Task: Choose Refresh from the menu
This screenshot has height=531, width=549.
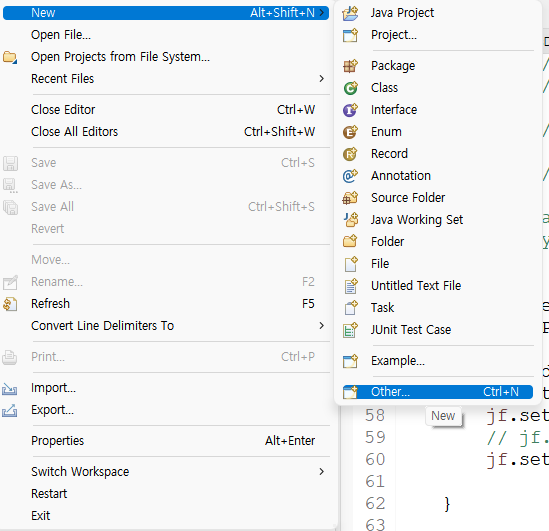Action: tap(166, 304)
